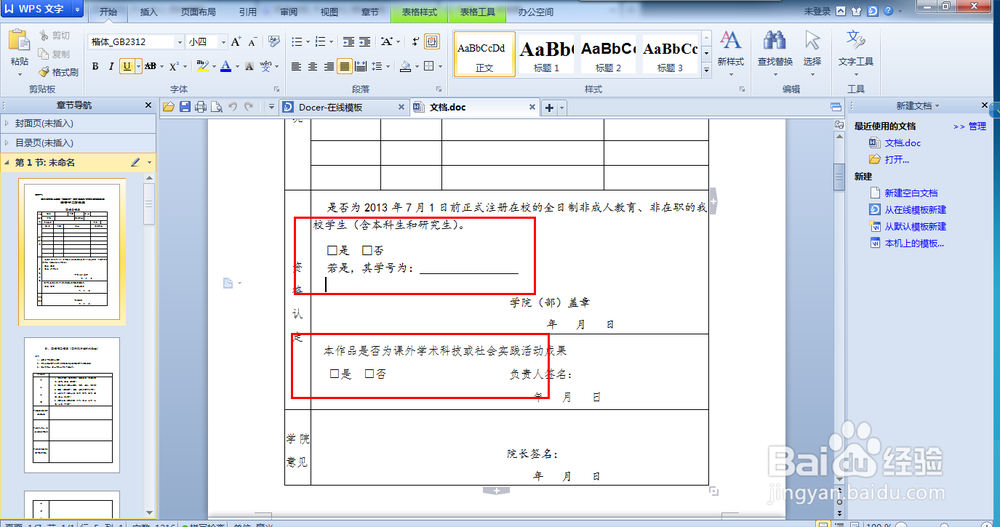Click the strikethrough AB icon
This screenshot has width=1000, height=527.
151,66
